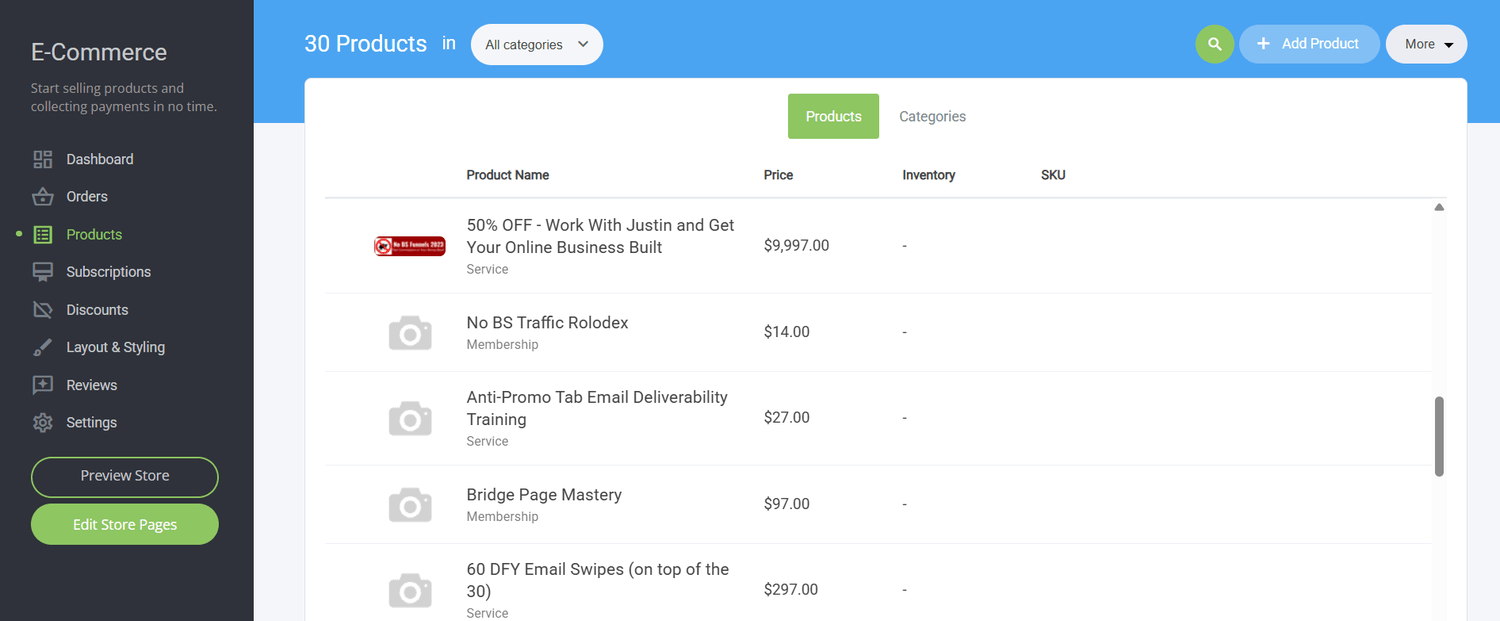Screen dimensions: 1500x621
Task: Open the No BS Funnels product thumbnail
Action: tap(409, 245)
